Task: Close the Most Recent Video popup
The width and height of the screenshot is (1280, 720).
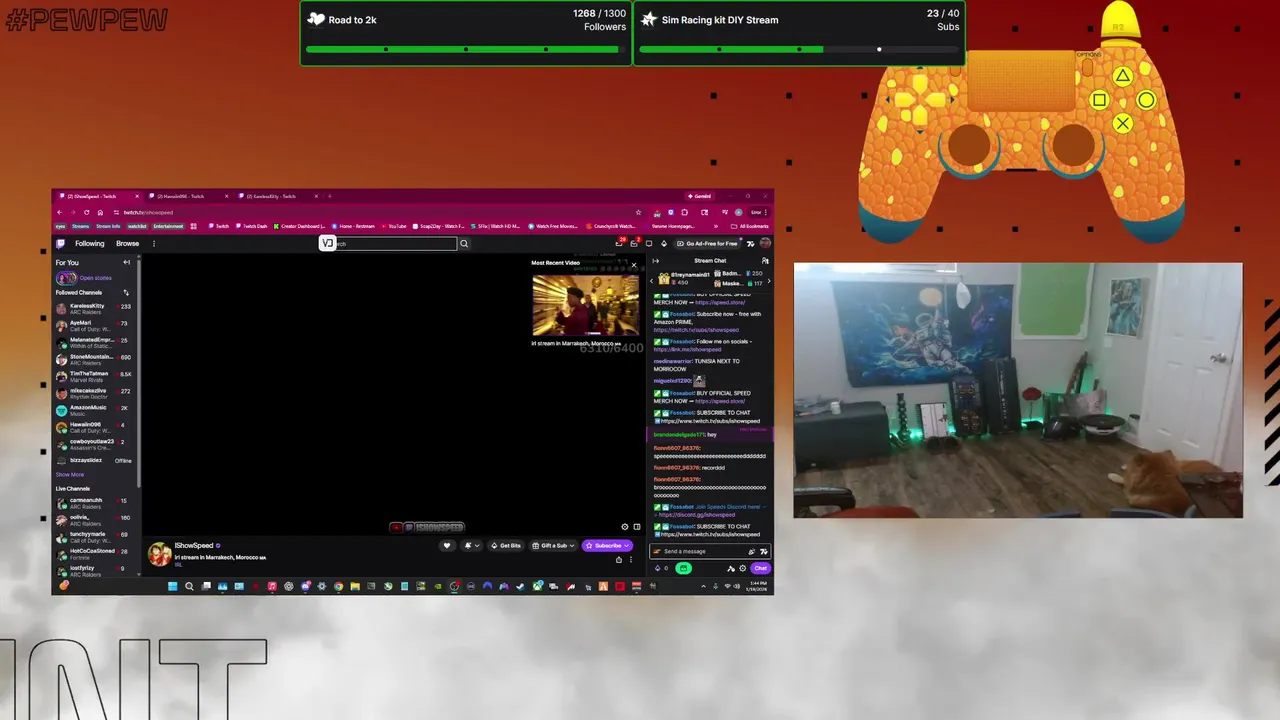Action: pos(634,265)
